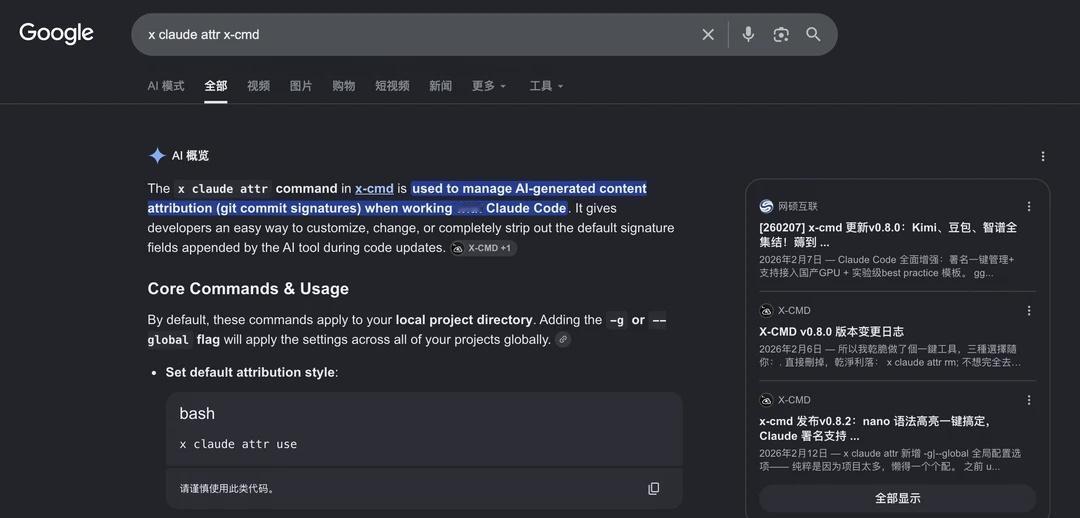Switch to 视频 tab
Screen dimensions: 1080x518
258,86
